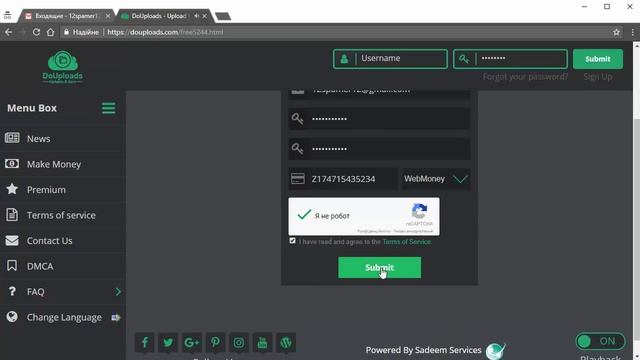Image resolution: width=640 pixels, height=360 pixels.
Task: Click the Terms of service document icon
Action: (x=12, y=215)
